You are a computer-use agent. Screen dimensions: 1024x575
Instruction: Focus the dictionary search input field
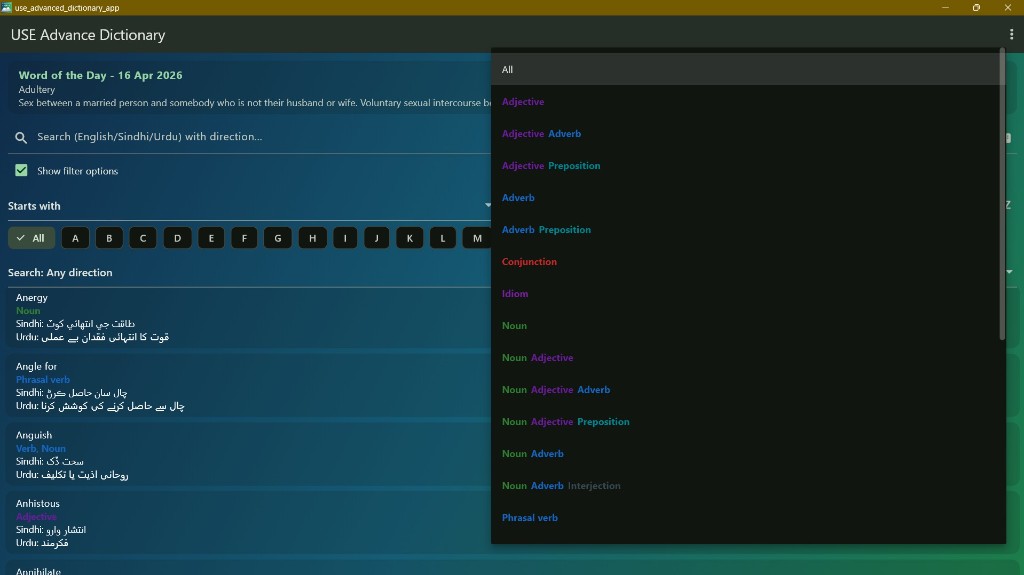(261, 137)
